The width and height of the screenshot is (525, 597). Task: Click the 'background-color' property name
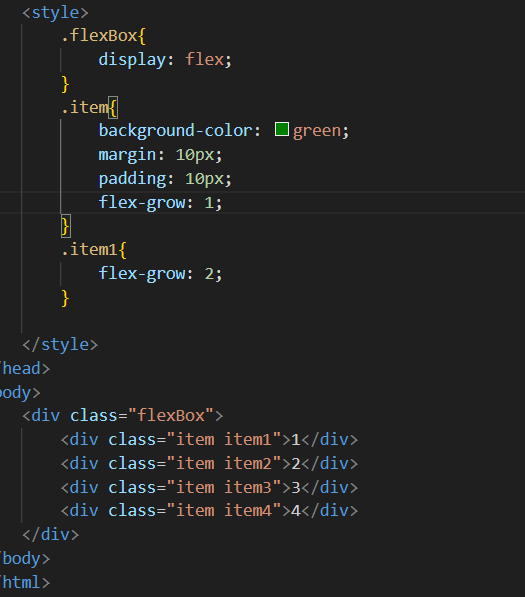point(175,131)
